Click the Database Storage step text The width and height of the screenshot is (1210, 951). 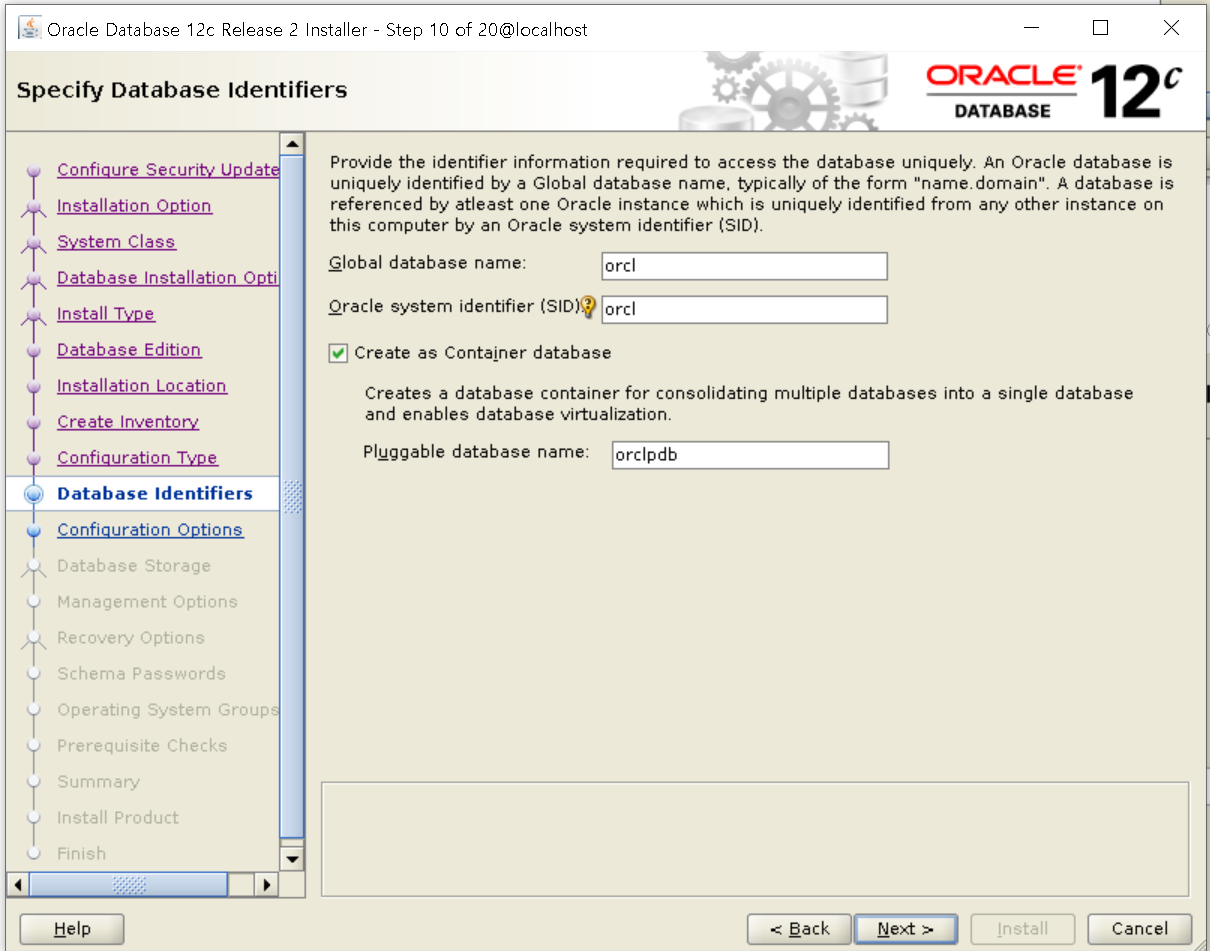coord(134,565)
